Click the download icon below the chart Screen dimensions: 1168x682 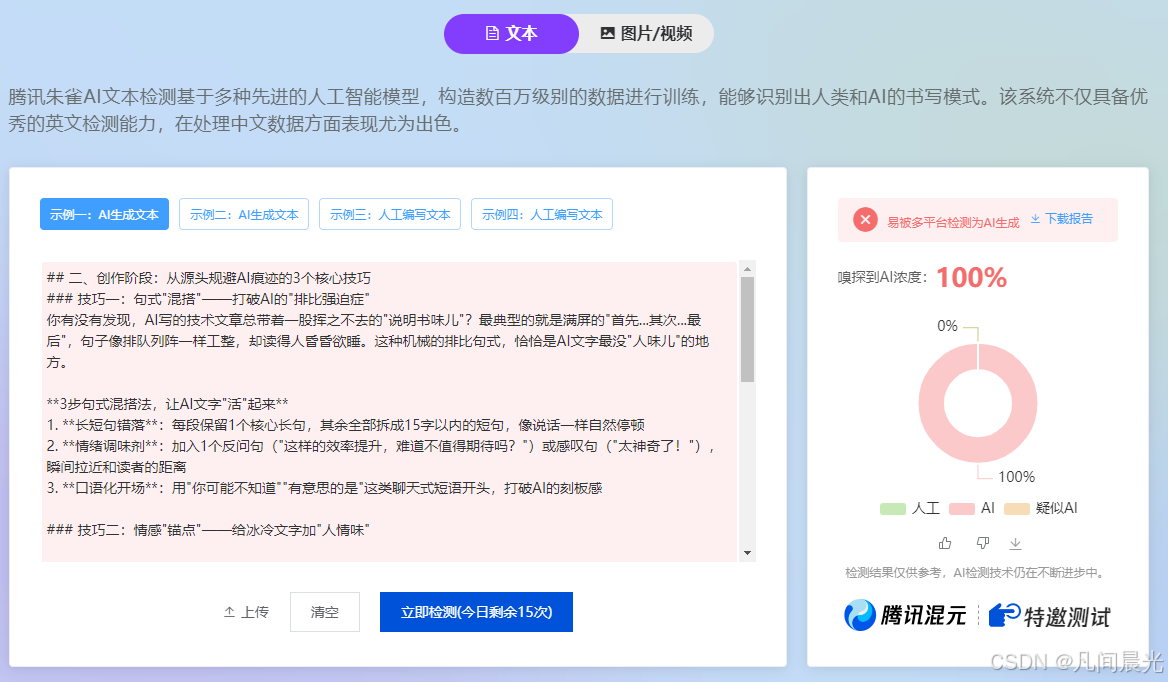[x=1015, y=544]
